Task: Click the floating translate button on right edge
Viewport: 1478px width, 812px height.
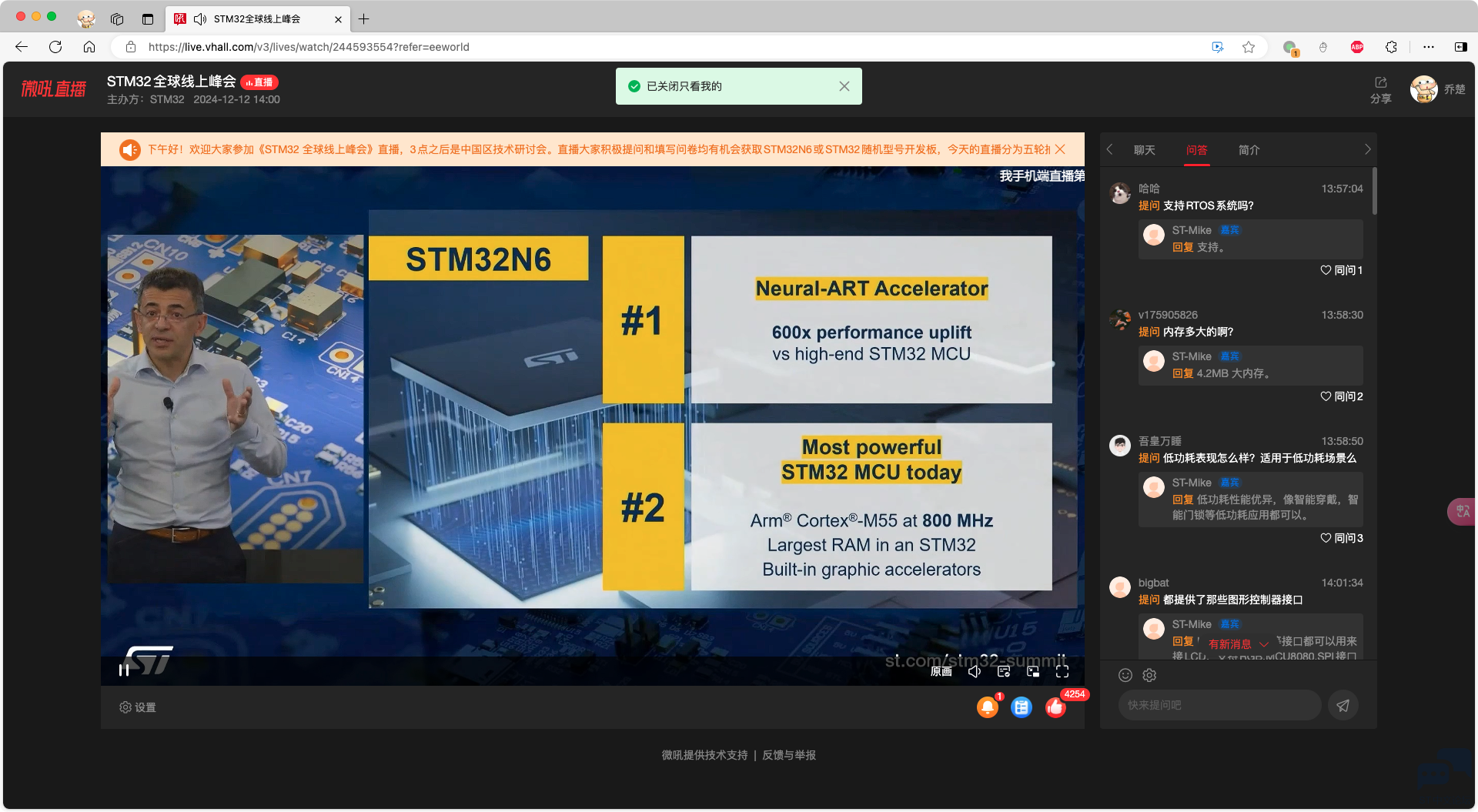Action: (x=1462, y=511)
